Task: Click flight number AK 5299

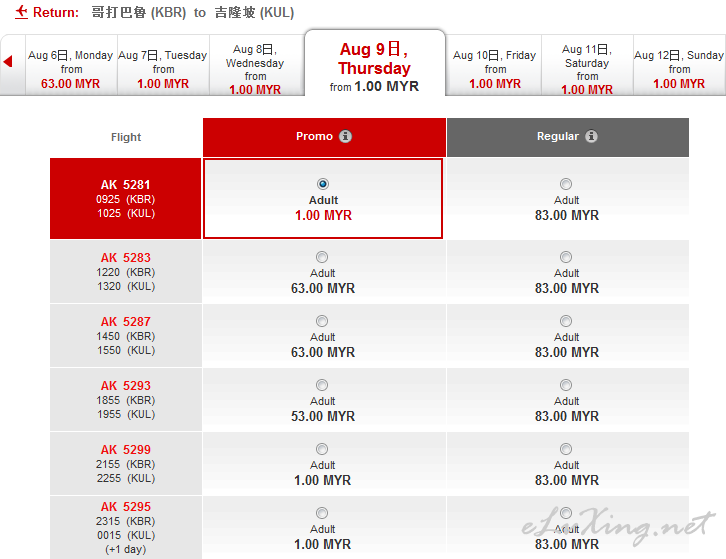Action: coord(125,449)
